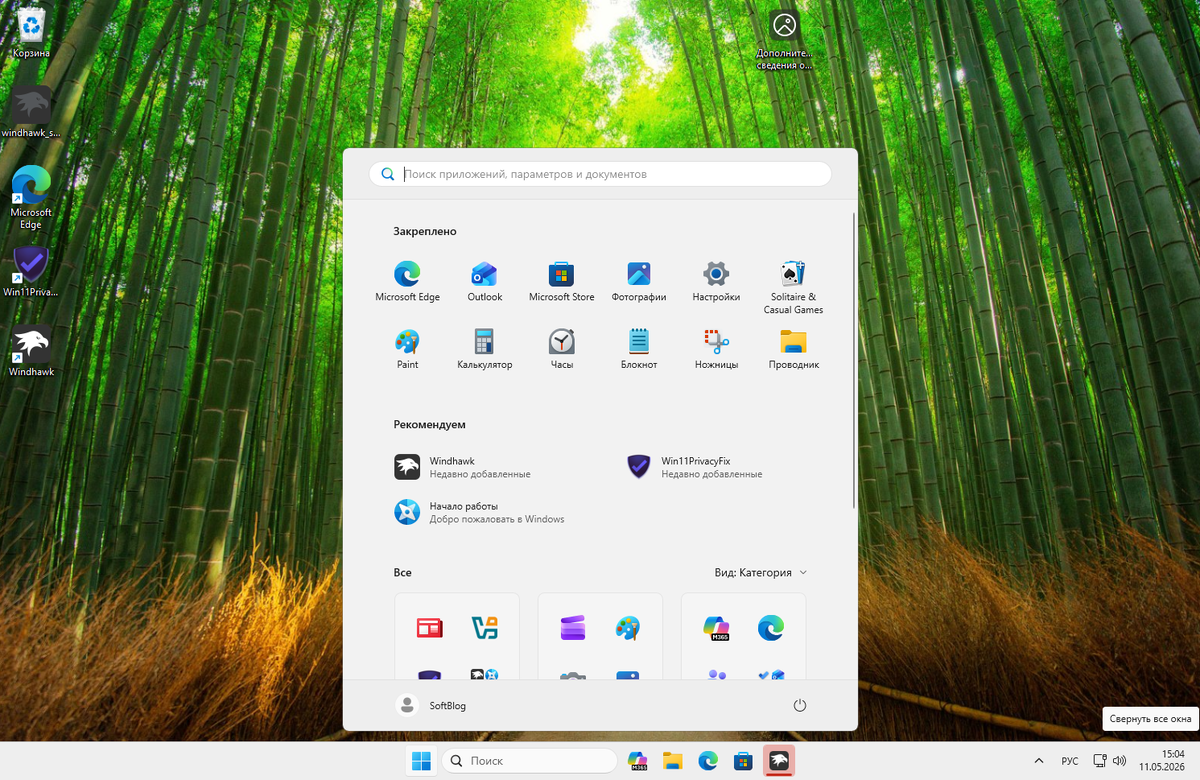Select the windhawk_s... desktop file
This screenshot has height=780, width=1200.
click(x=31, y=111)
